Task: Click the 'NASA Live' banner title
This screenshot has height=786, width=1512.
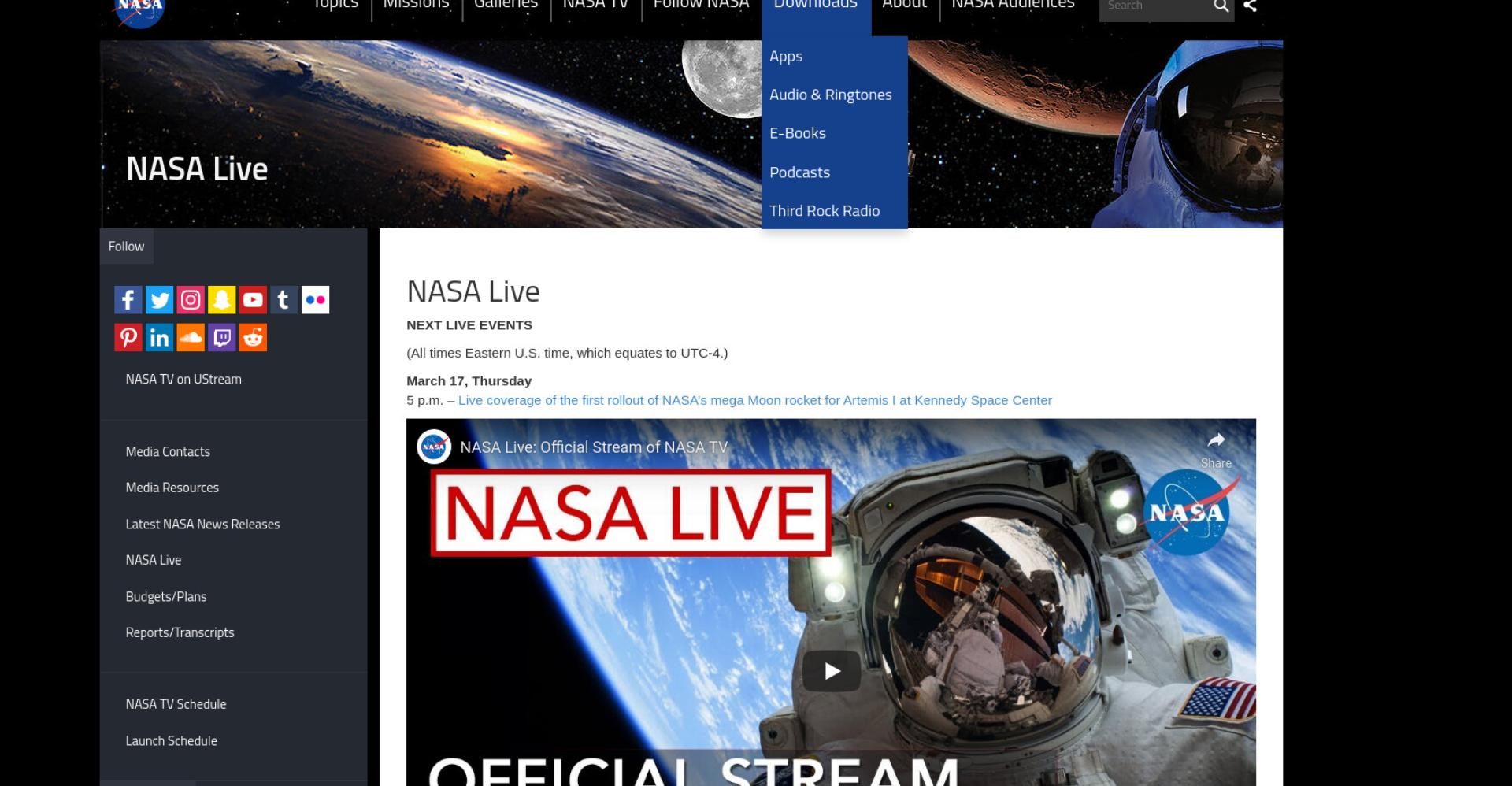Action: click(197, 169)
